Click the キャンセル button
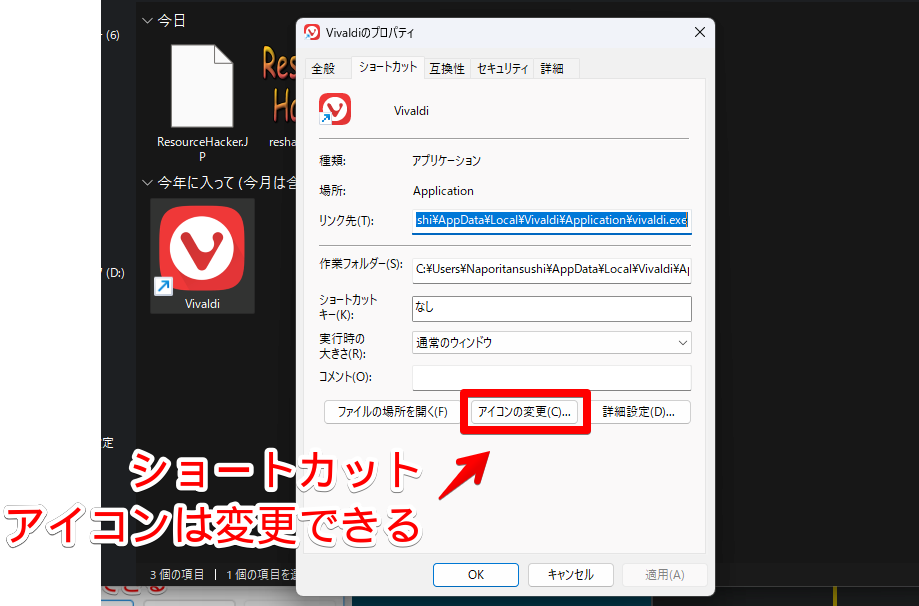Viewport: 919px width, 606px height. [x=571, y=575]
